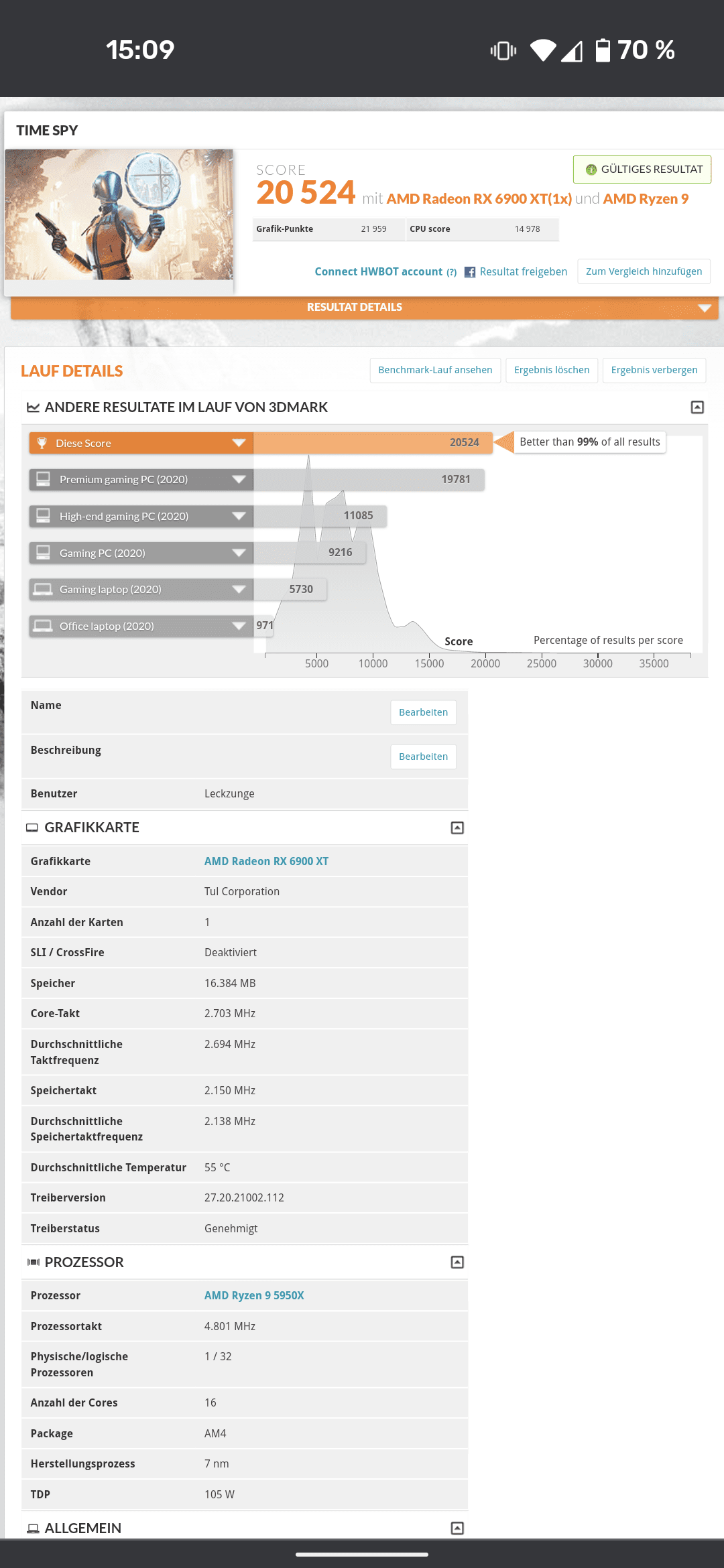Click the Grafik-Punkte 21 959 cell

tap(329, 229)
